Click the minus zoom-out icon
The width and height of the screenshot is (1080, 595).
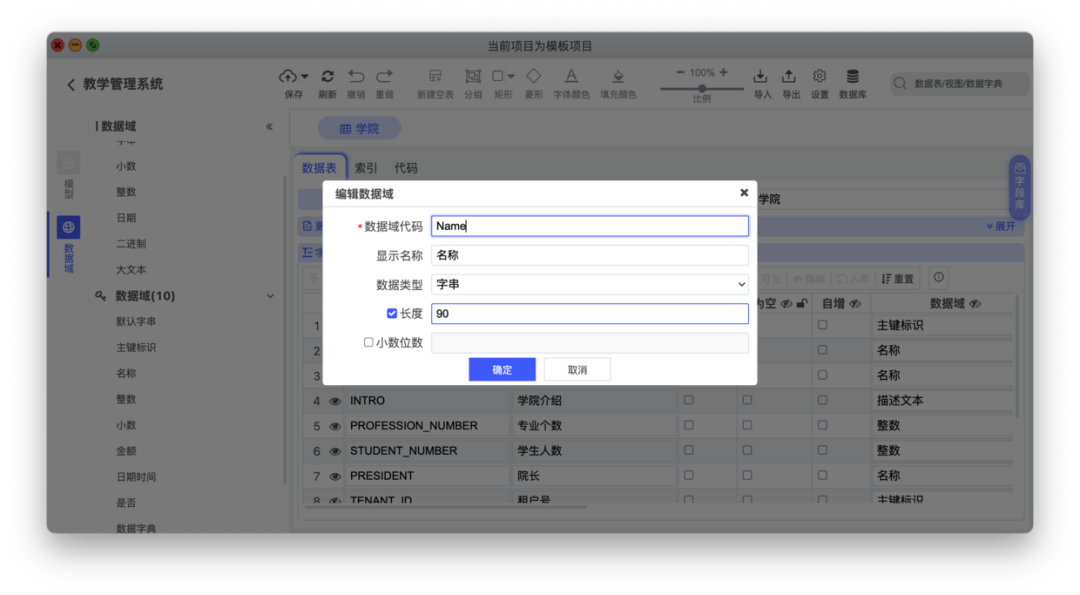click(x=681, y=72)
